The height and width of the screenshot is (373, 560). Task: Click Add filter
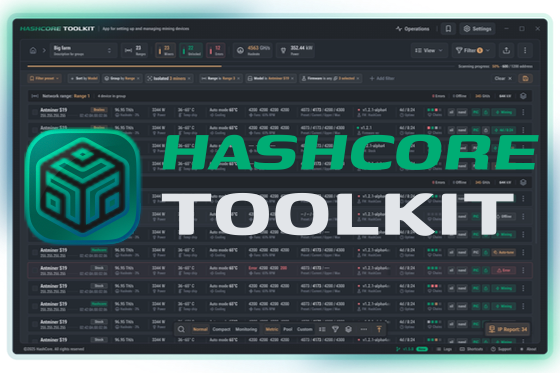[382, 78]
